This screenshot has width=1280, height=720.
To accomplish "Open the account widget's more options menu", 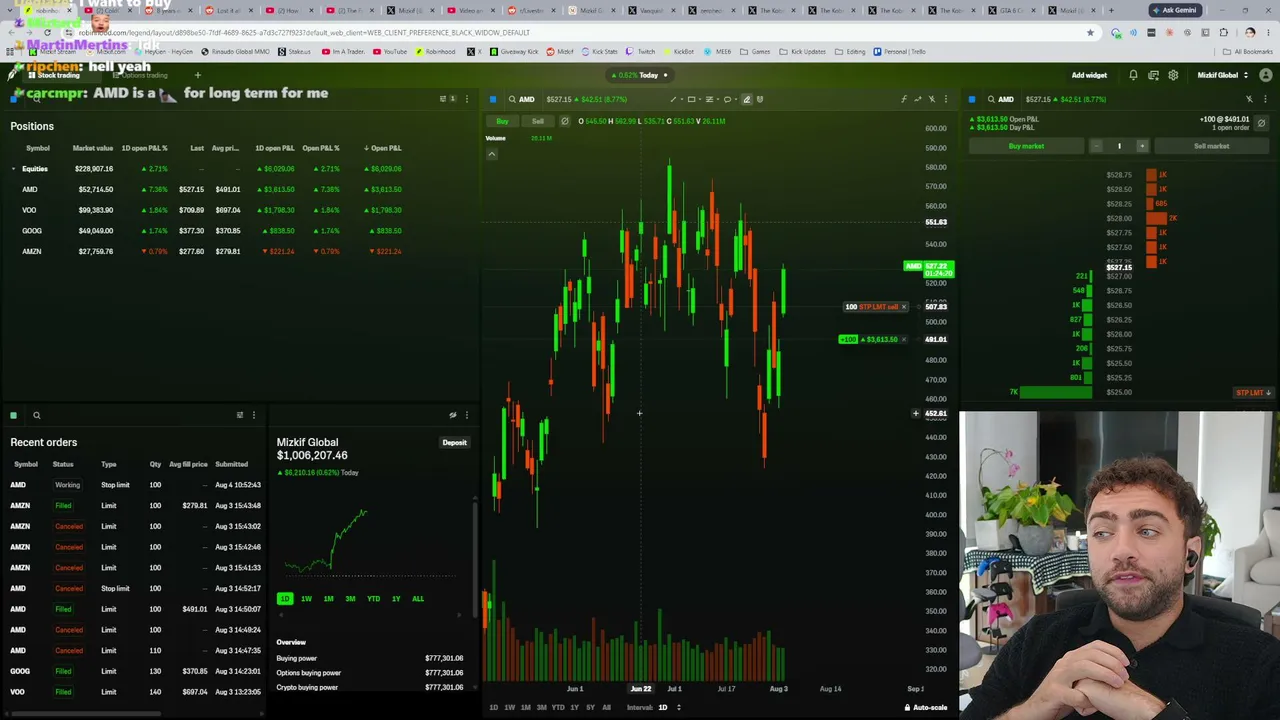I will pyautogui.click(x=466, y=415).
